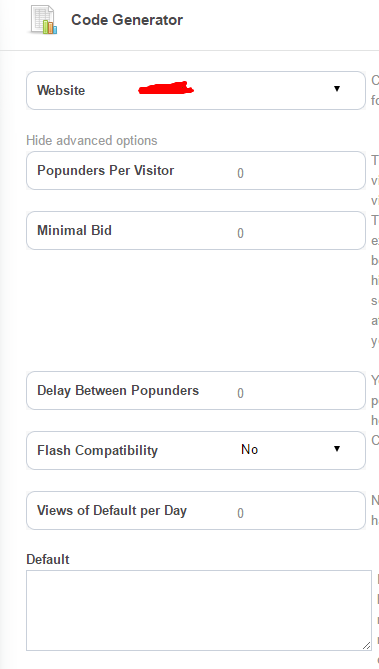Click the Code Generator report icon
The width and height of the screenshot is (379, 669).
point(44,20)
